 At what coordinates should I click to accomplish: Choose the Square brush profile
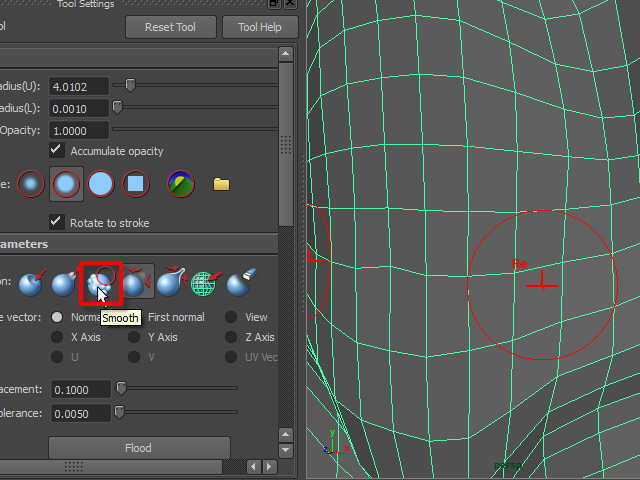pos(135,184)
